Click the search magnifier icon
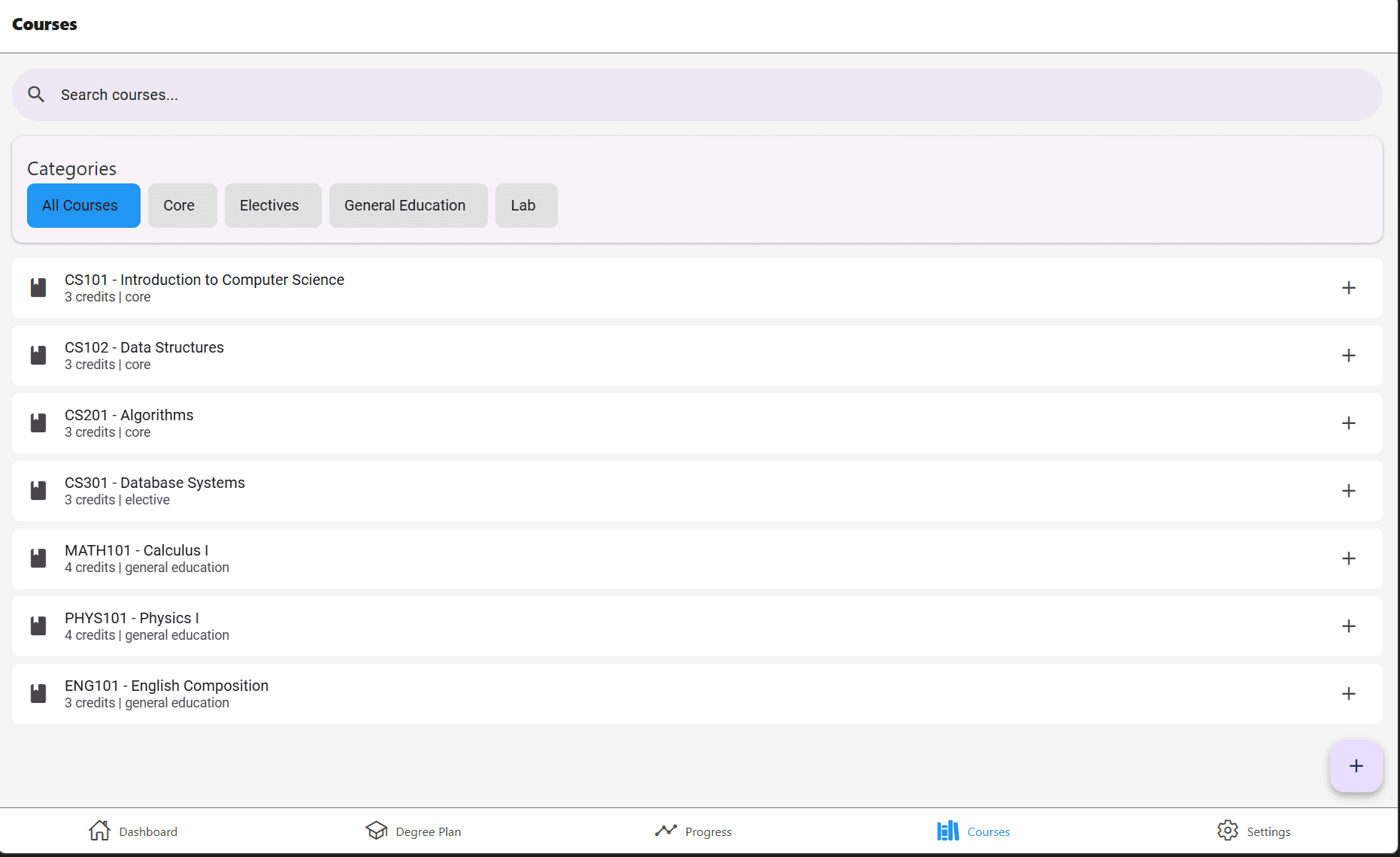This screenshot has width=1400, height=857. 36,95
